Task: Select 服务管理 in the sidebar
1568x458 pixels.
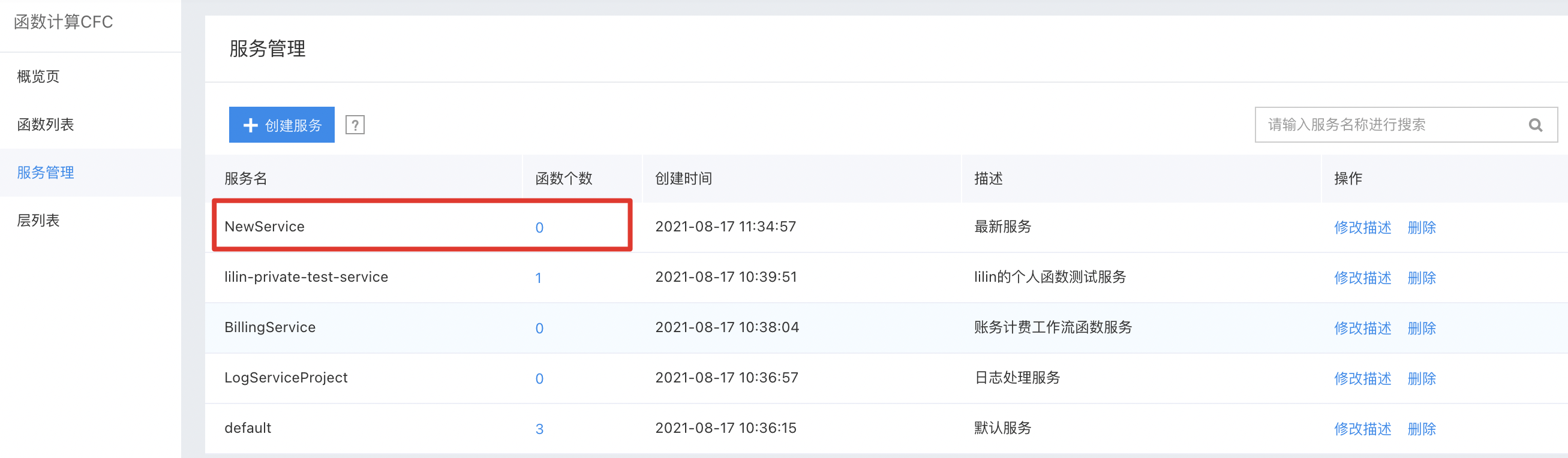Action: coord(46,173)
